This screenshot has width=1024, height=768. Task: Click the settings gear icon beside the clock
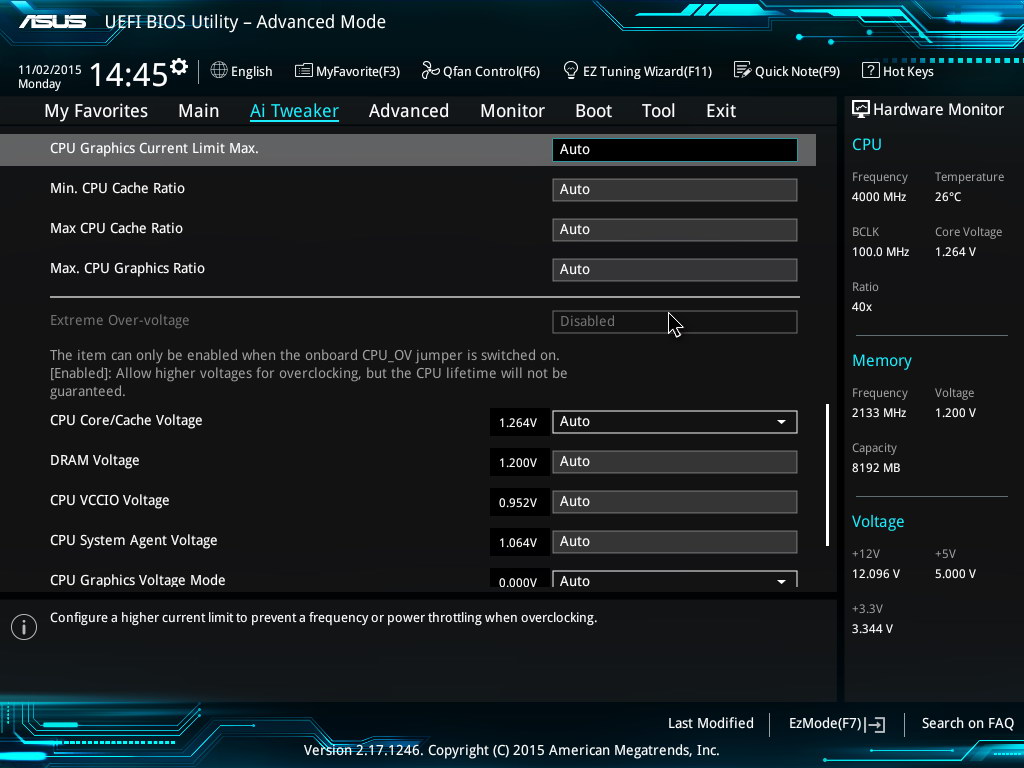[179, 67]
